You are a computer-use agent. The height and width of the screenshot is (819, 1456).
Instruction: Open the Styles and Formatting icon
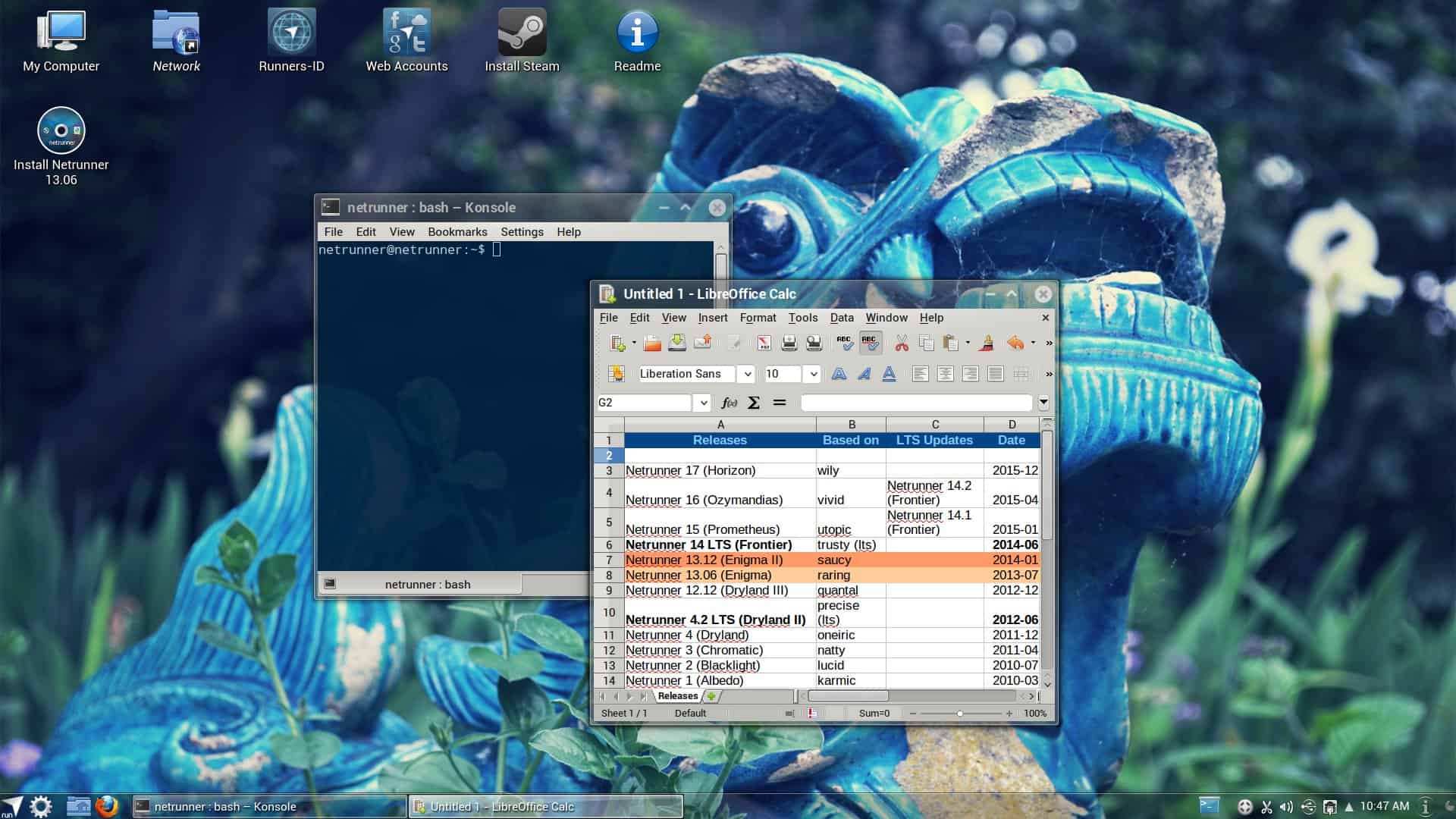coord(616,374)
